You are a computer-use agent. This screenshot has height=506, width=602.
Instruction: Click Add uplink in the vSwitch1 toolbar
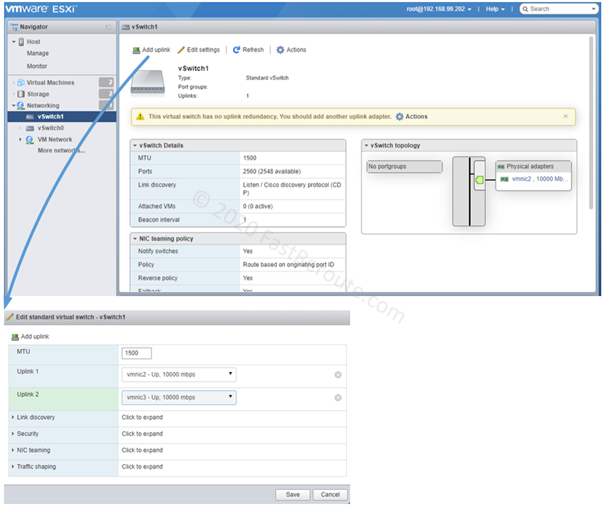pos(151,50)
